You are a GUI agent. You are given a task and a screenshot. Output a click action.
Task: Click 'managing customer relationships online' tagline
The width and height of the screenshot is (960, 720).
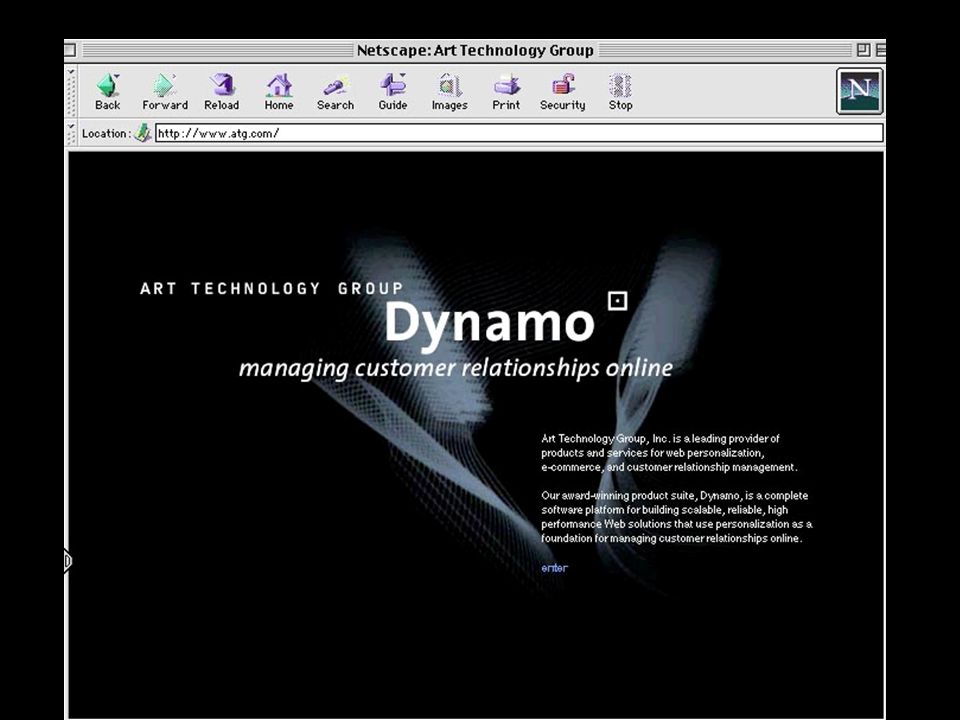pos(456,369)
